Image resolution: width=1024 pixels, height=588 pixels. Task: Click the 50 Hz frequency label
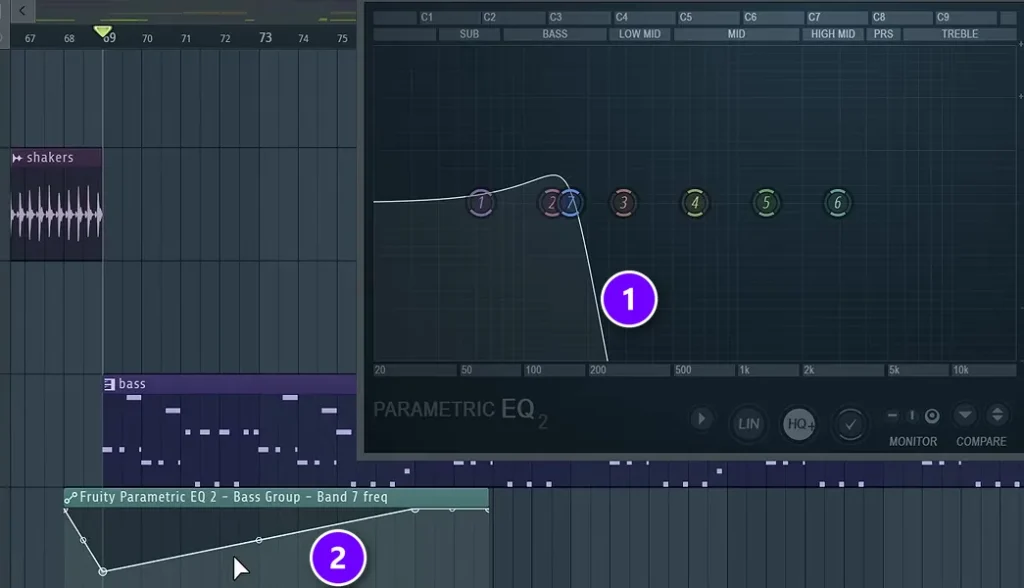point(466,370)
